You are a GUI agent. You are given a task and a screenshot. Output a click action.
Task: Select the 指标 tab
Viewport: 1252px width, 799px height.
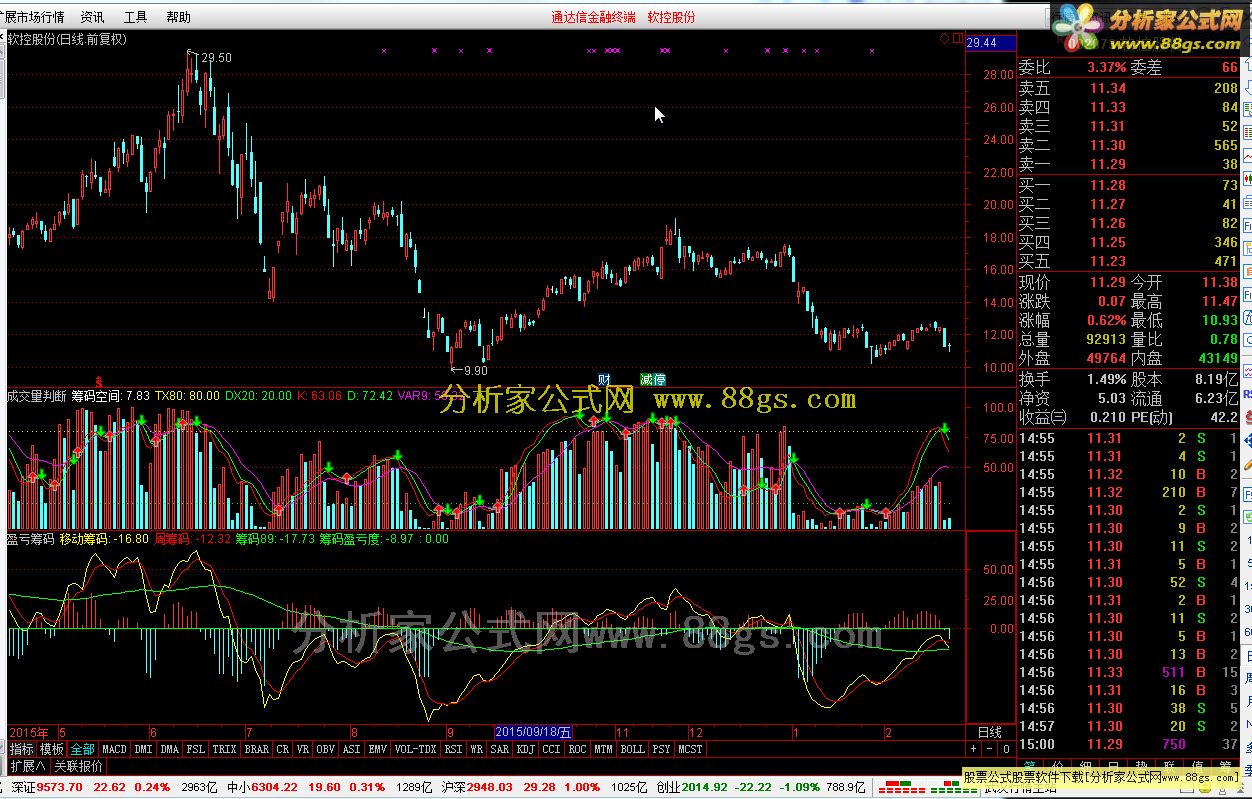pos(22,749)
